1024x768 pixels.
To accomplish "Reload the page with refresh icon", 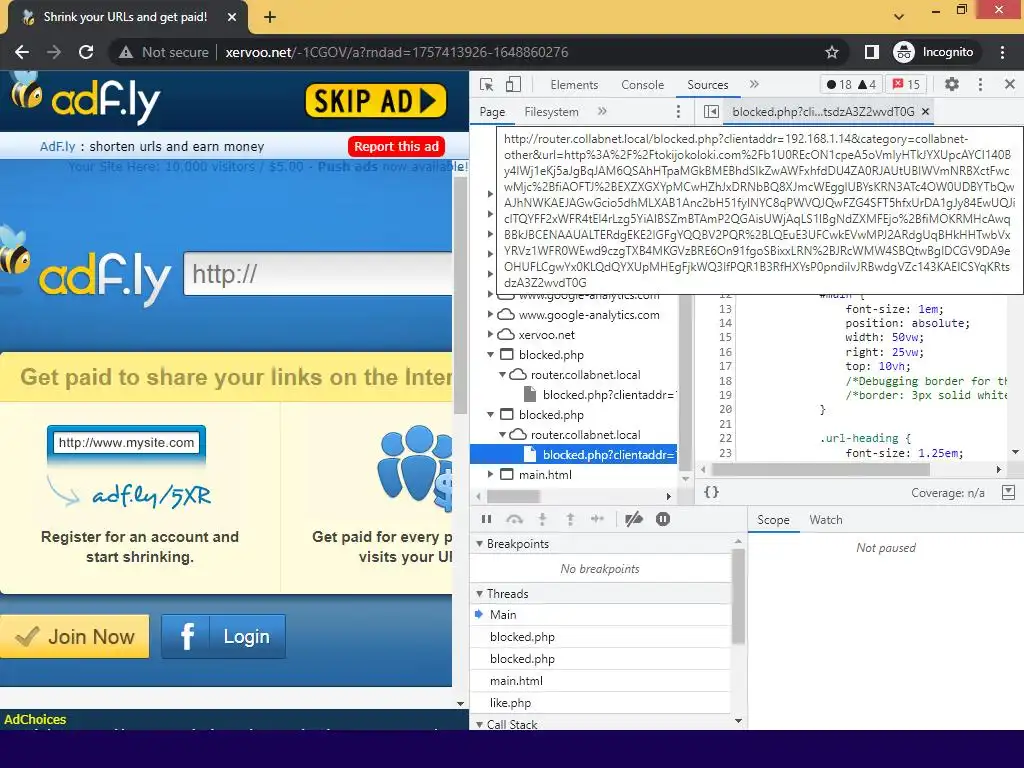I will tap(86, 52).
